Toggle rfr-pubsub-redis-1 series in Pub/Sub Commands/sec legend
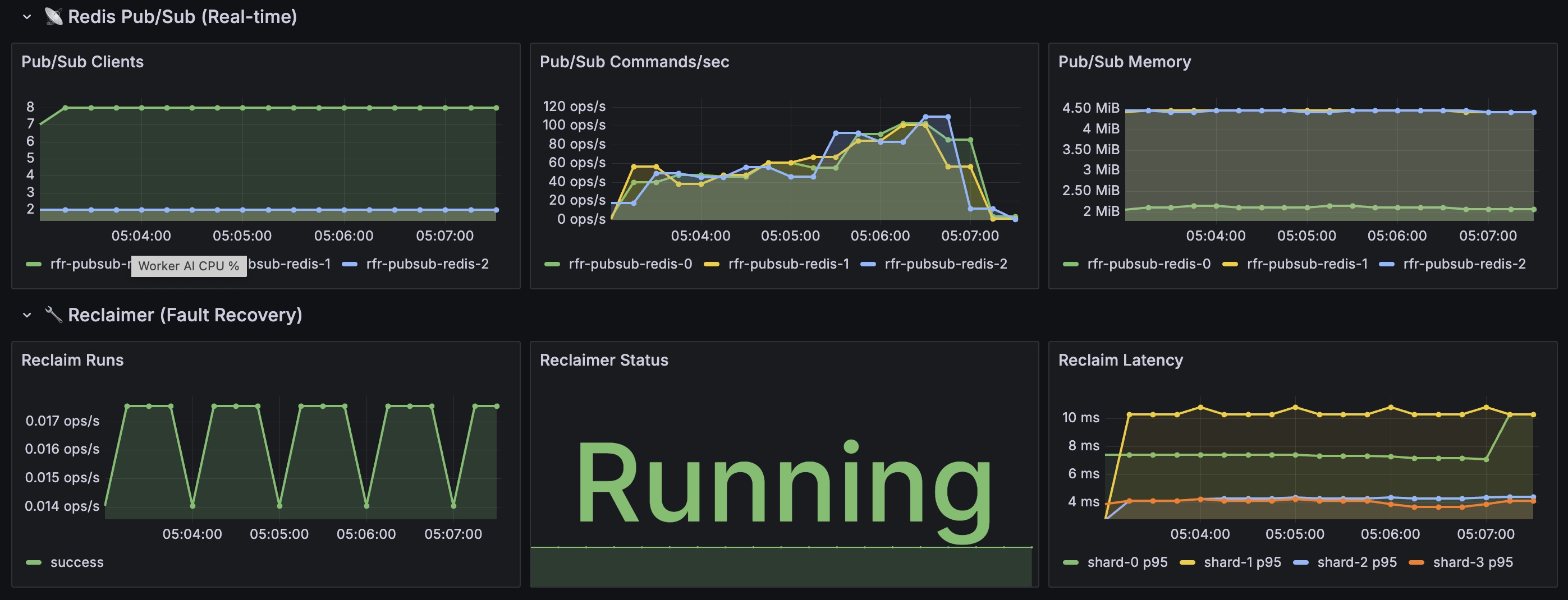The height and width of the screenshot is (600, 1568). pos(788,264)
